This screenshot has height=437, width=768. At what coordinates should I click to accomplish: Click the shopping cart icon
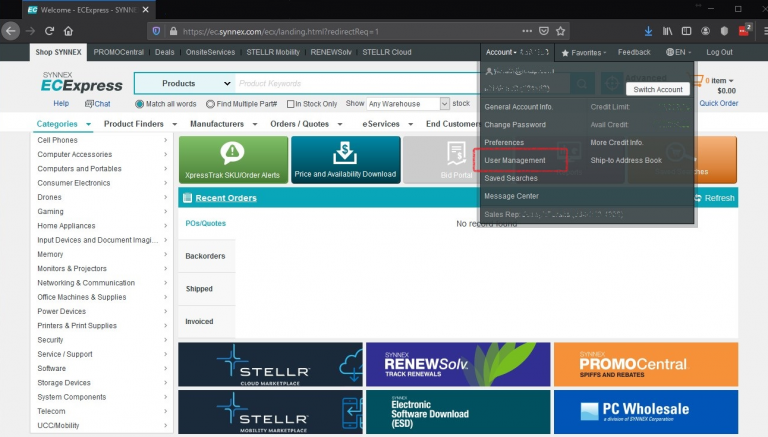tap(696, 80)
